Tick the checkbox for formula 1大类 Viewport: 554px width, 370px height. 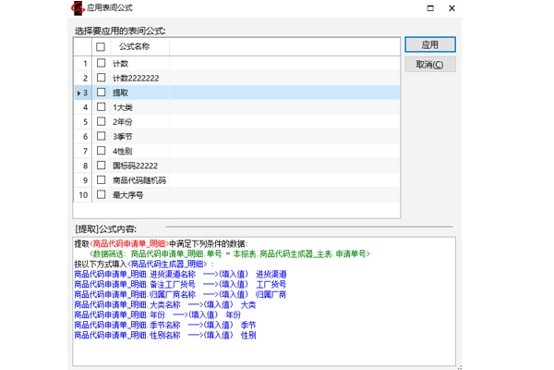[x=101, y=107]
